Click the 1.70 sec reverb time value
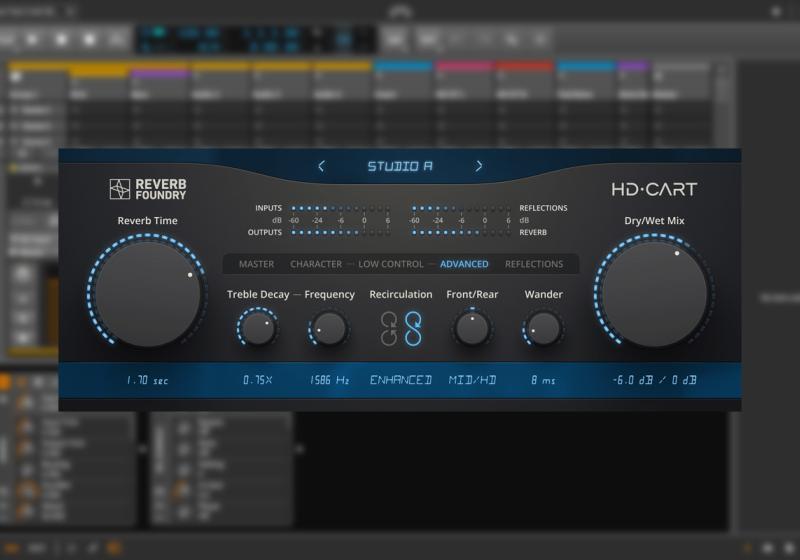 click(147, 380)
